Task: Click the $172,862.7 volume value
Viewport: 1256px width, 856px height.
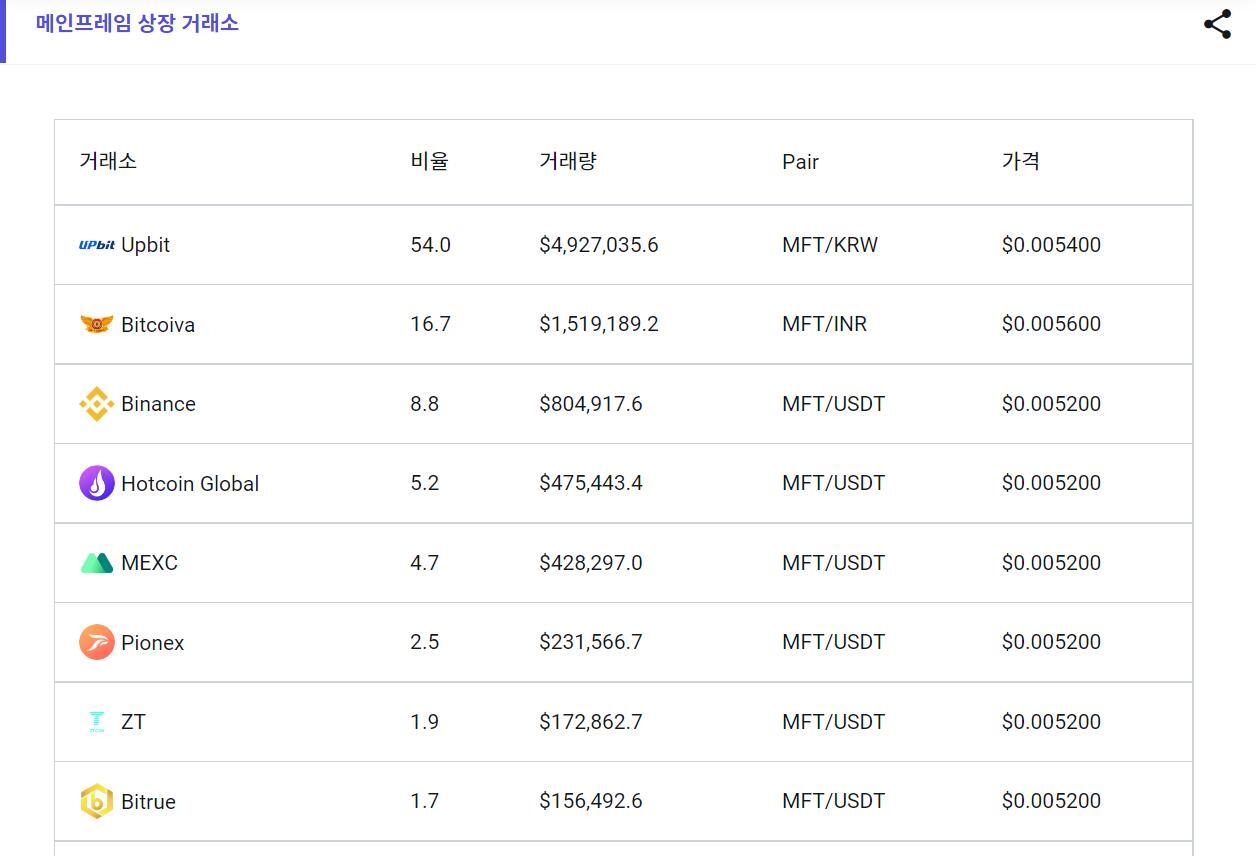Action: [591, 722]
